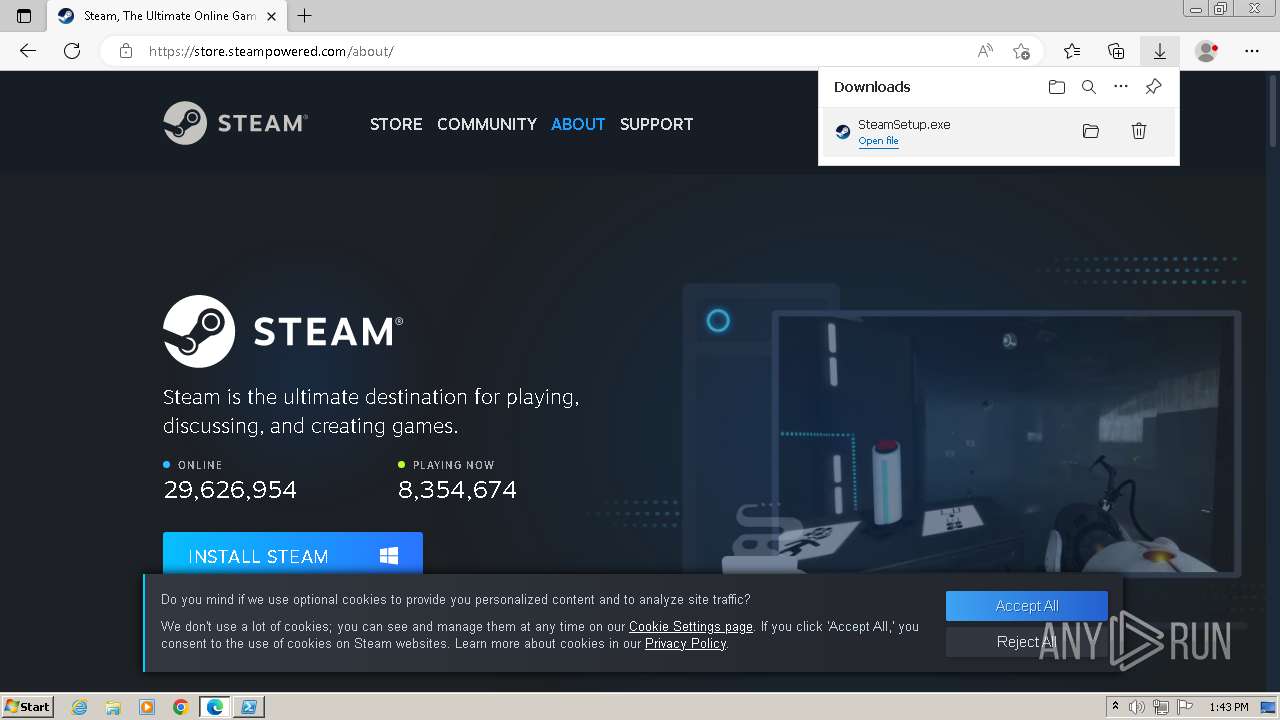This screenshot has width=1280, height=720.
Task: Open more options in the Downloads panel
Action: (1121, 87)
